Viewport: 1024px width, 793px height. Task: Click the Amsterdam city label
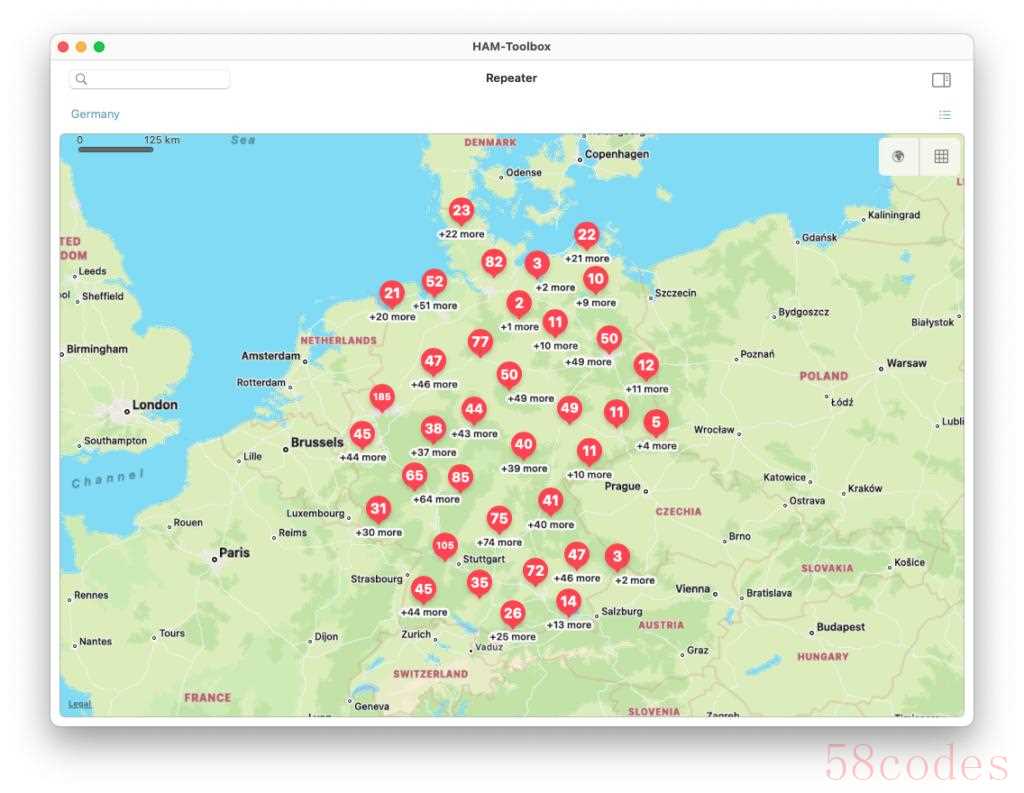click(x=271, y=356)
